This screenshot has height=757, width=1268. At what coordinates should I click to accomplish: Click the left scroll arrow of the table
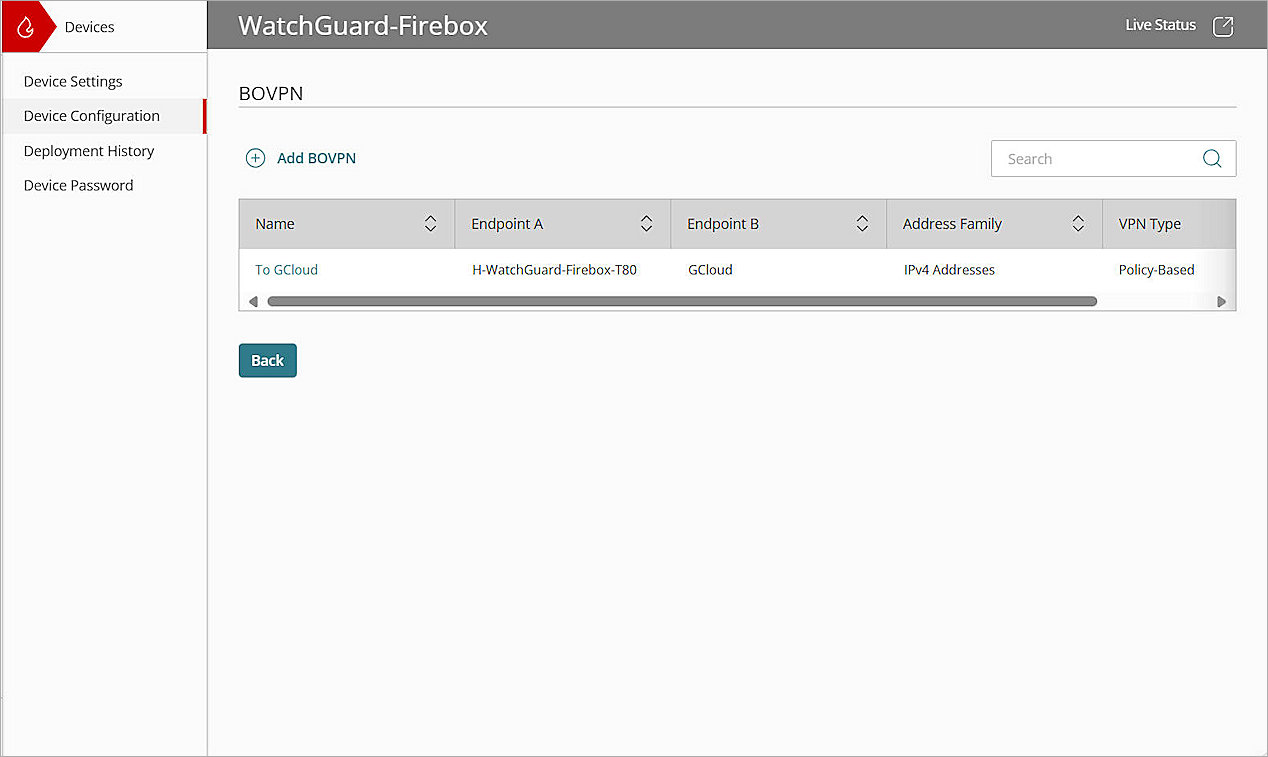[253, 300]
